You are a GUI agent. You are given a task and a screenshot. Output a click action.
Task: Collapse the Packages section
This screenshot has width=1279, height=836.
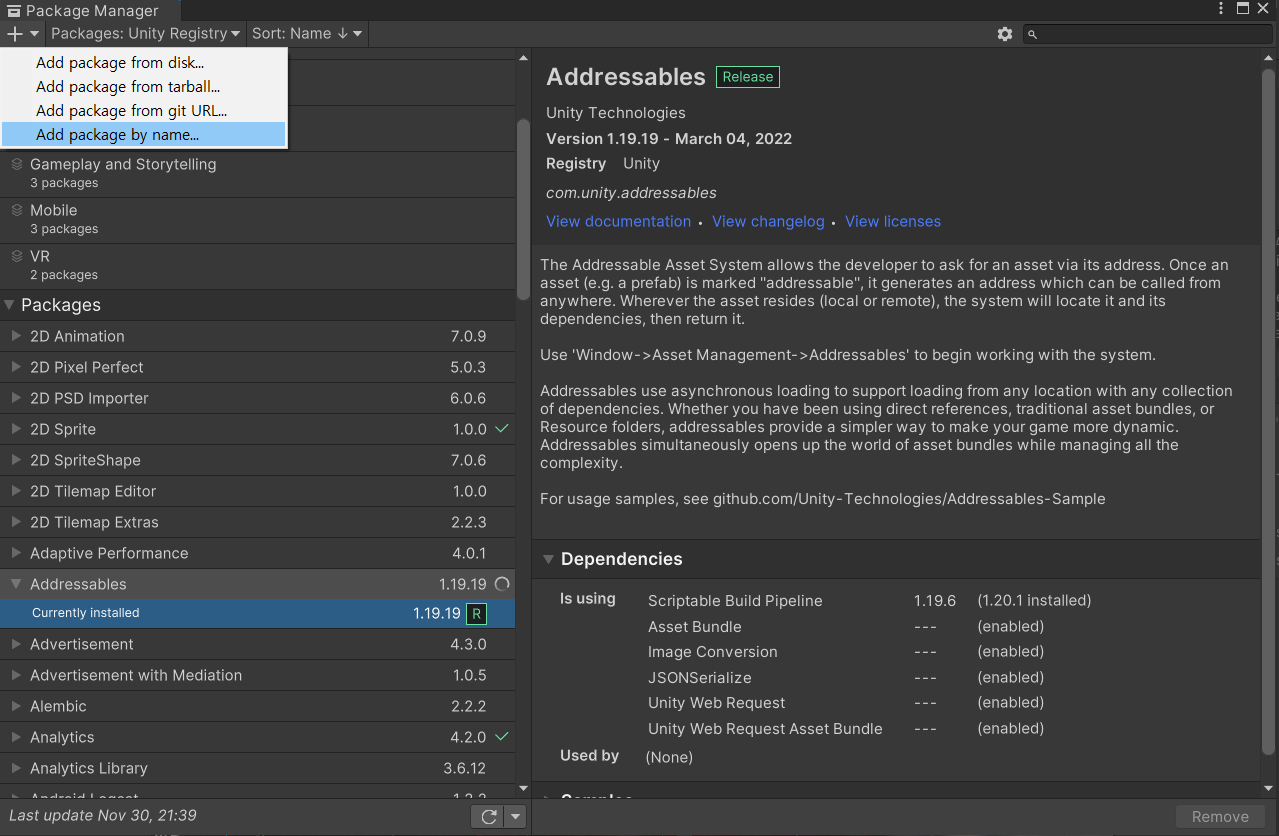(x=10, y=305)
